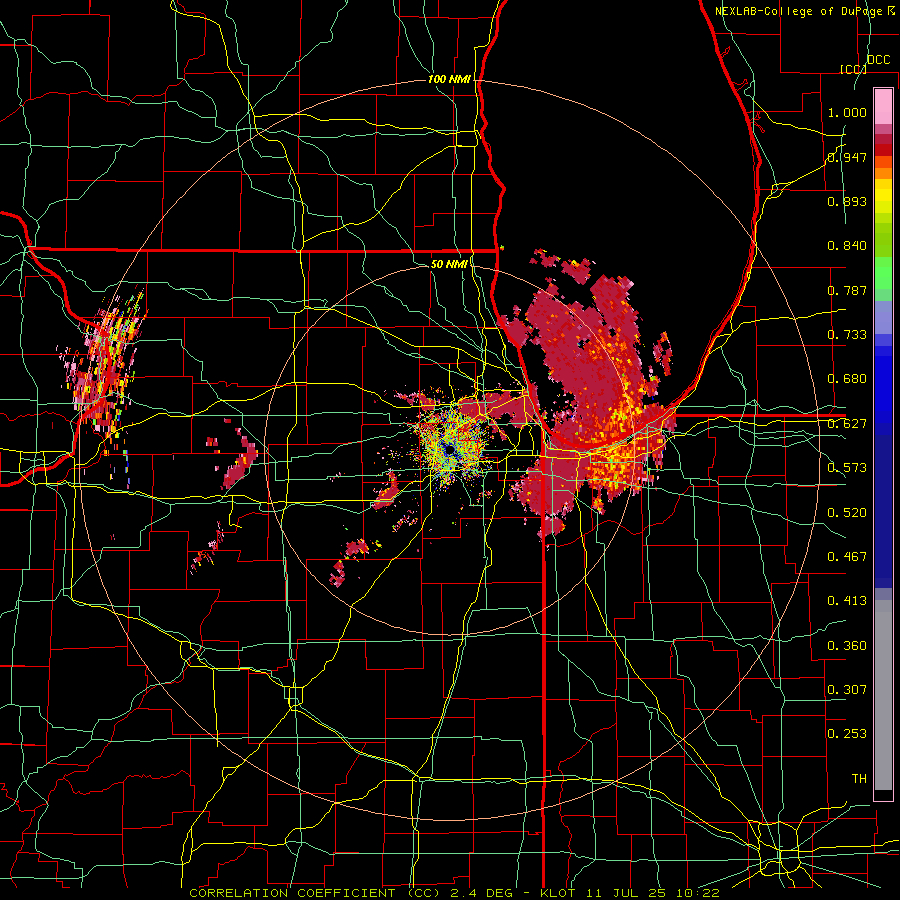900x900 pixels.
Task: Click the 0.360 scale label
Action: tap(847, 646)
